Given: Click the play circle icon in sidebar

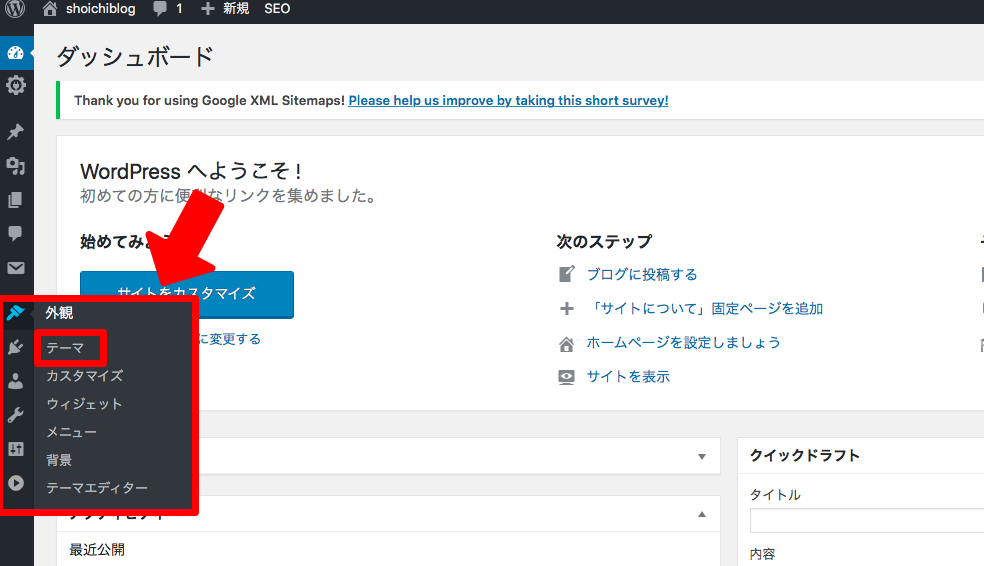Looking at the screenshot, I should pyautogui.click(x=16, y=483).
